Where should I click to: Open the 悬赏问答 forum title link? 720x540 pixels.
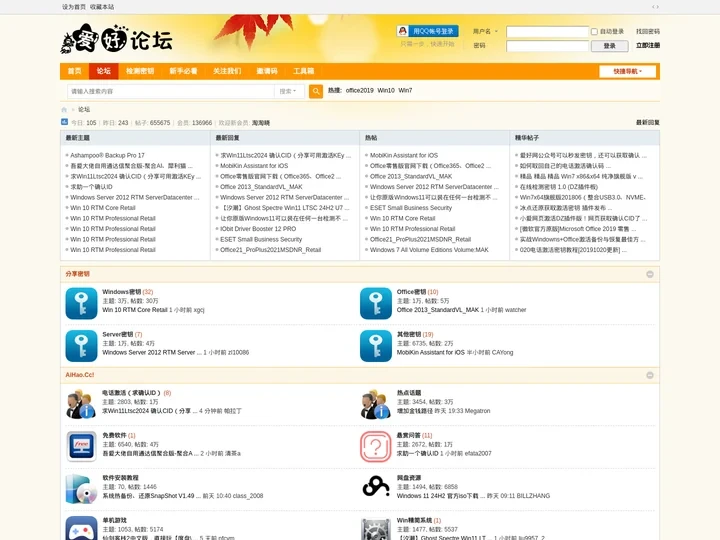(x=409, y=435)
